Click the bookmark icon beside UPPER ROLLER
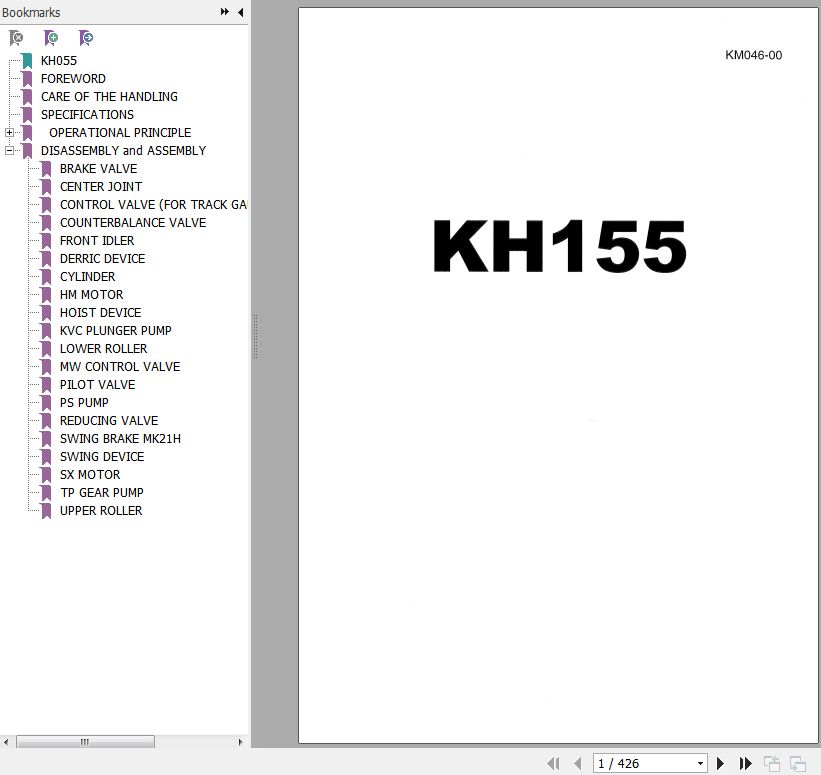 click(46, 511)
